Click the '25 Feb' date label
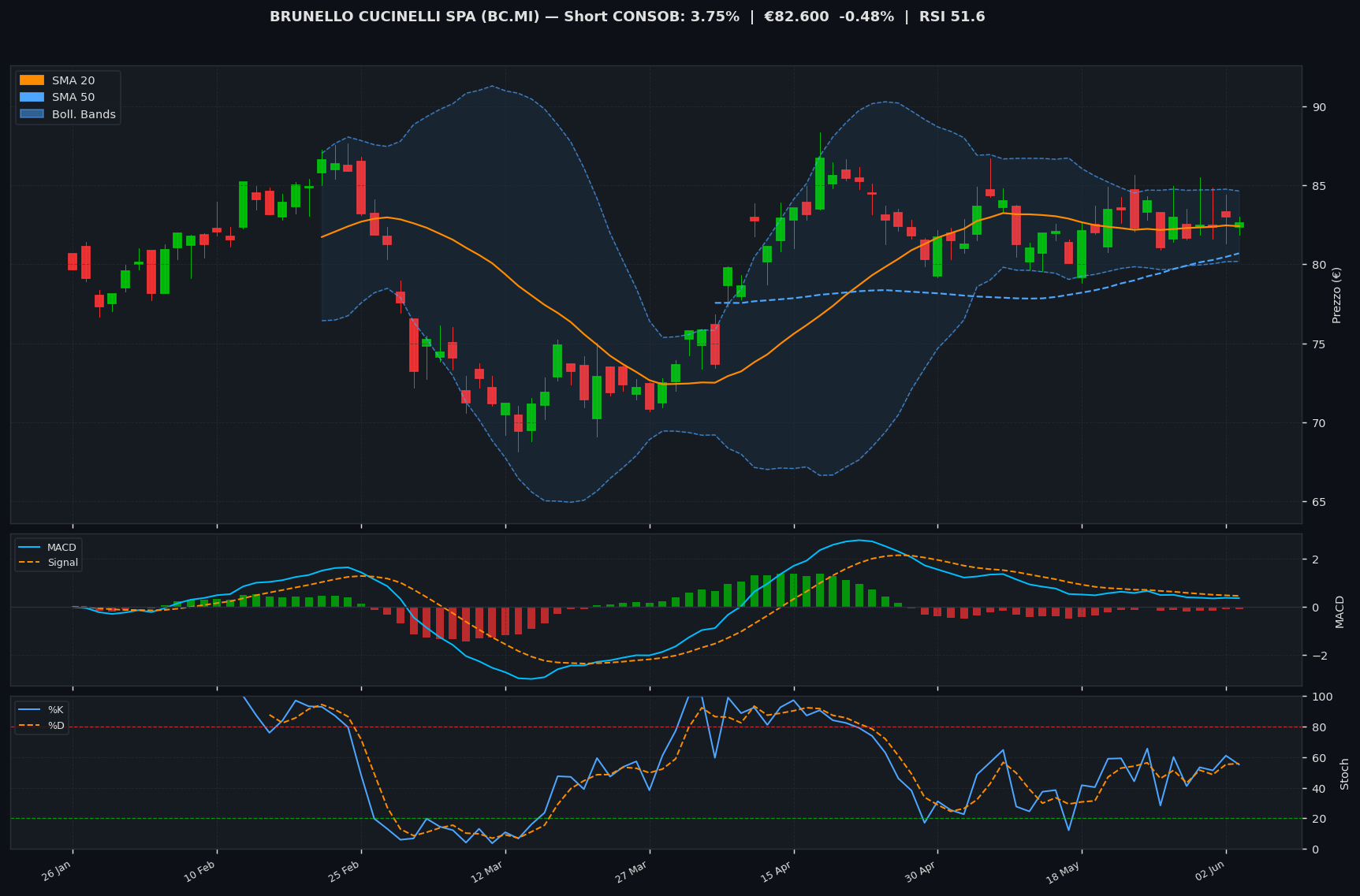The width and height of the screenshot is (1360, 896). [344, 872]
